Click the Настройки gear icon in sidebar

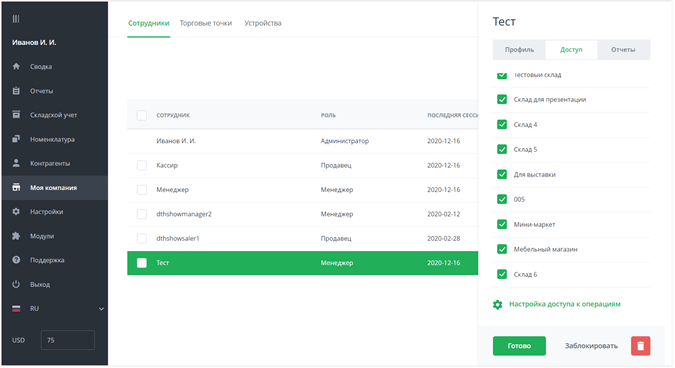16,211
